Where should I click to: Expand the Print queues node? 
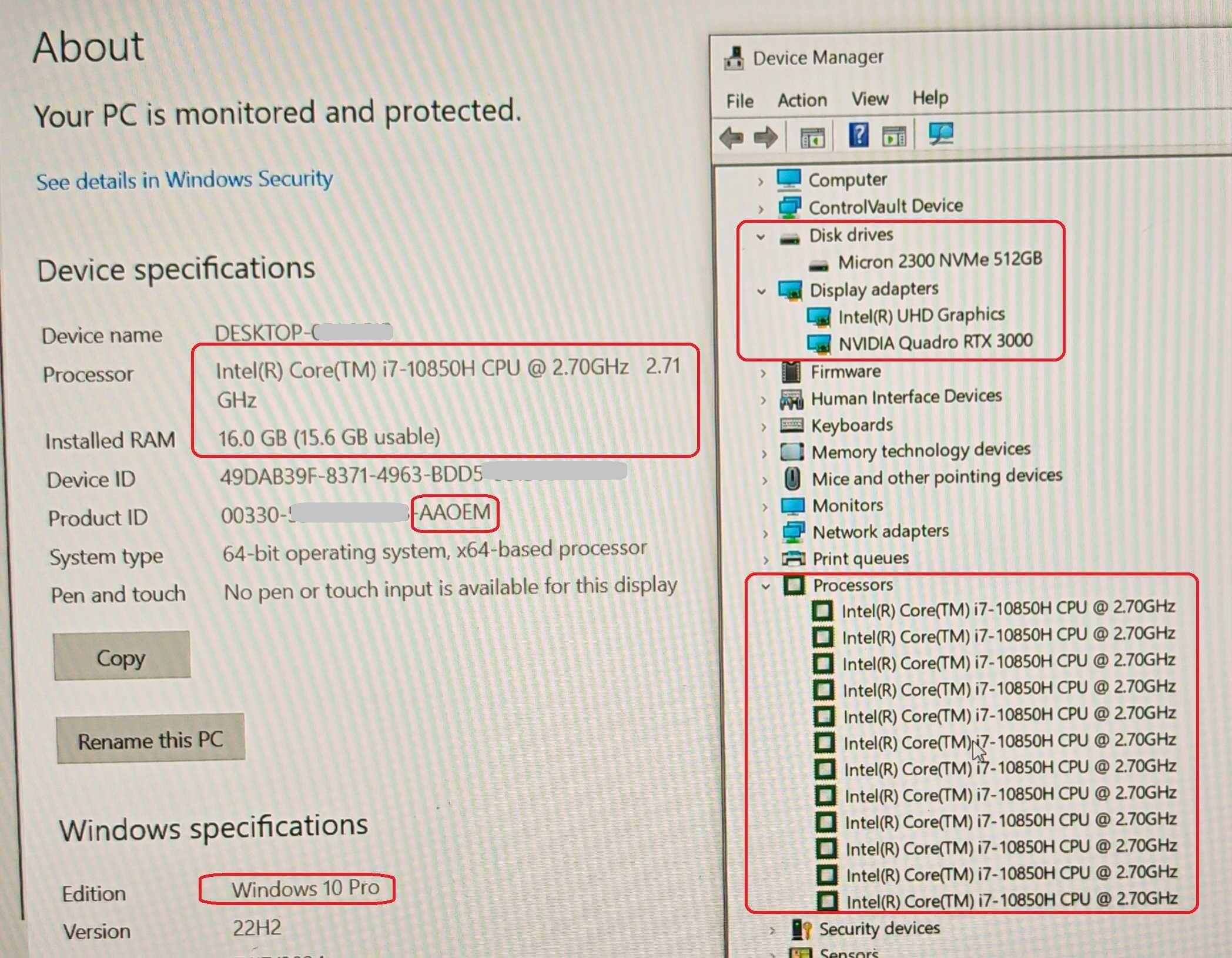coord(765,560)
